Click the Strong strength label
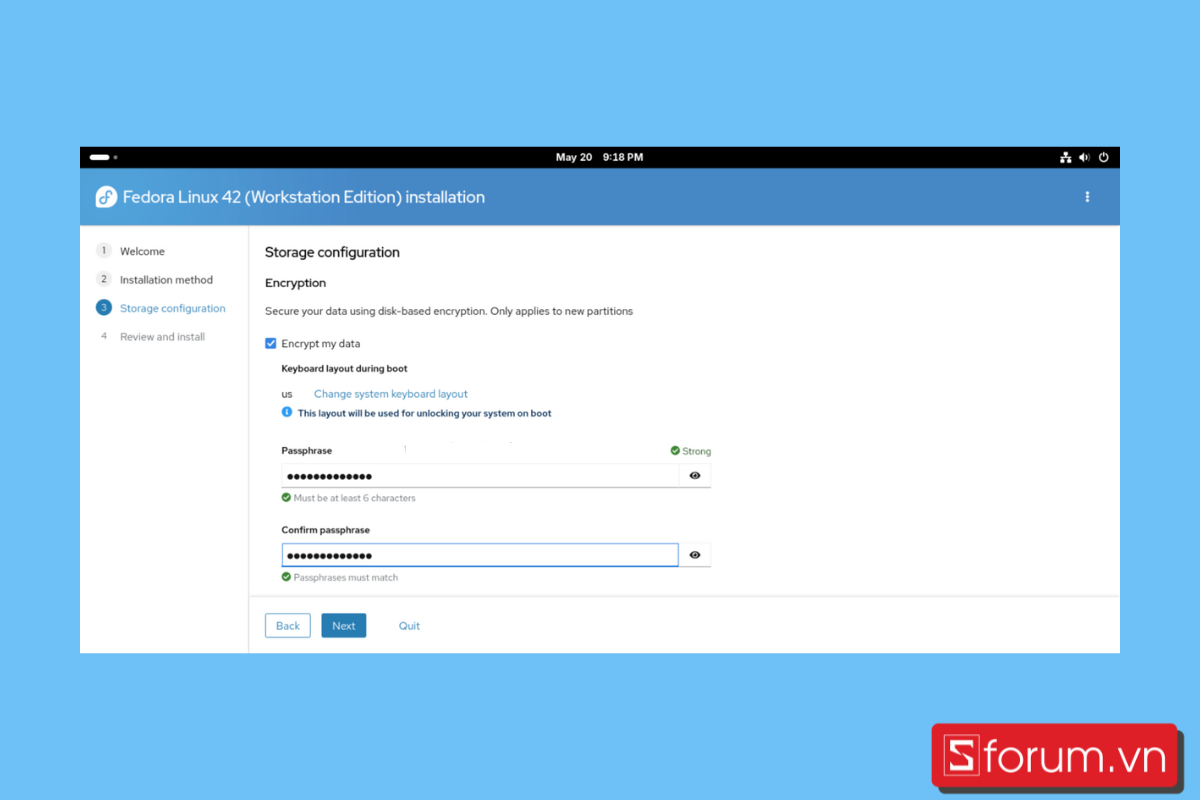 click(697, 451)
